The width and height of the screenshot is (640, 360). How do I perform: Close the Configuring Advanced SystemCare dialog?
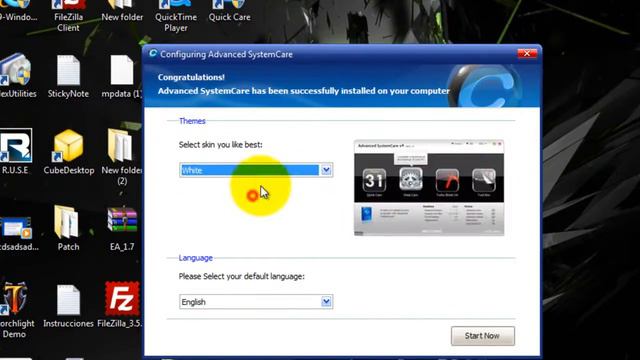click(x=527, y=53)
